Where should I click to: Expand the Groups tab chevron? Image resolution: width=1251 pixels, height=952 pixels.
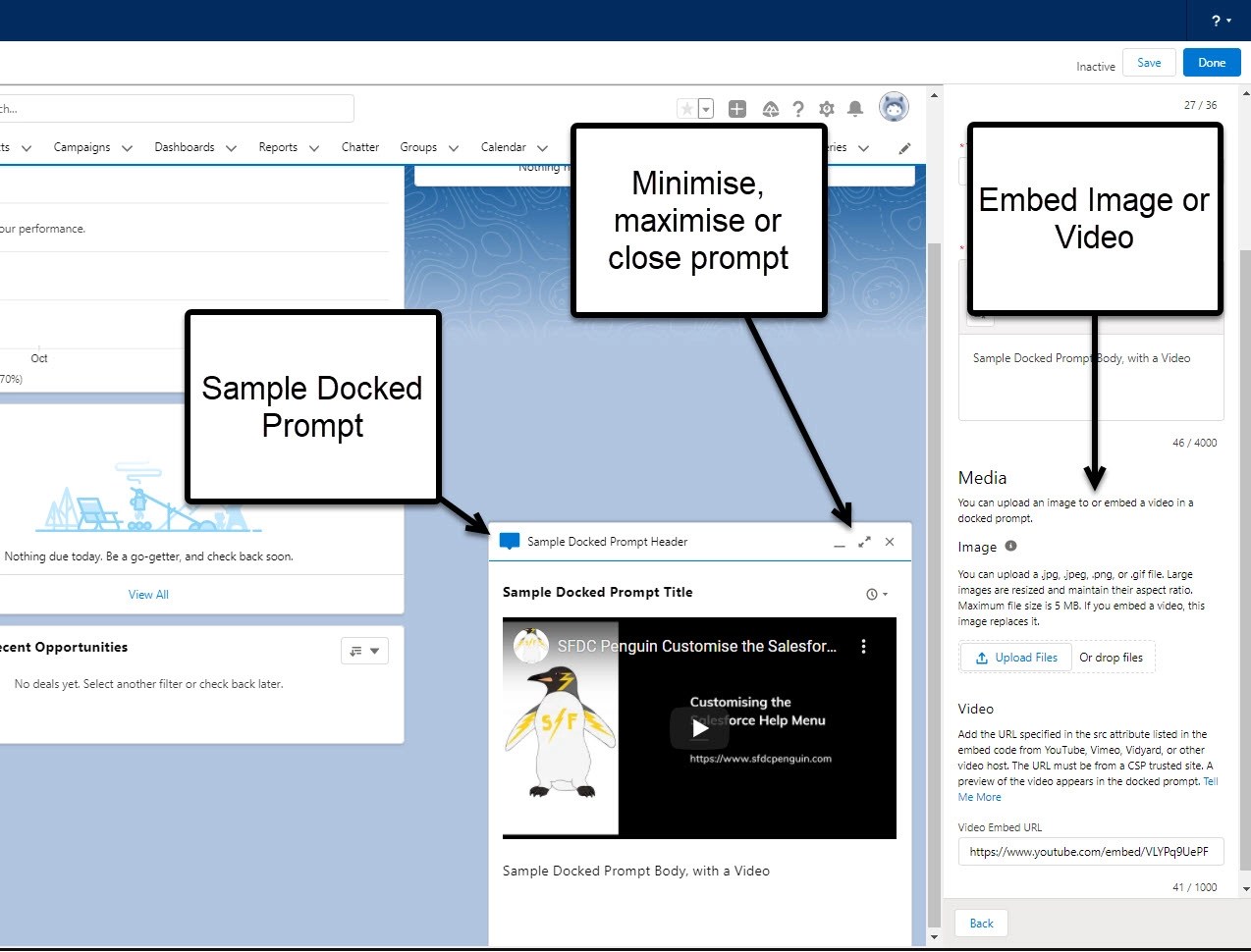click(454, 148)
